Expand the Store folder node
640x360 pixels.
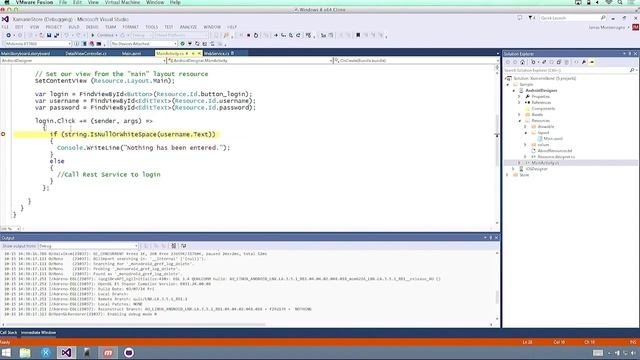click(x=508, y=175)
